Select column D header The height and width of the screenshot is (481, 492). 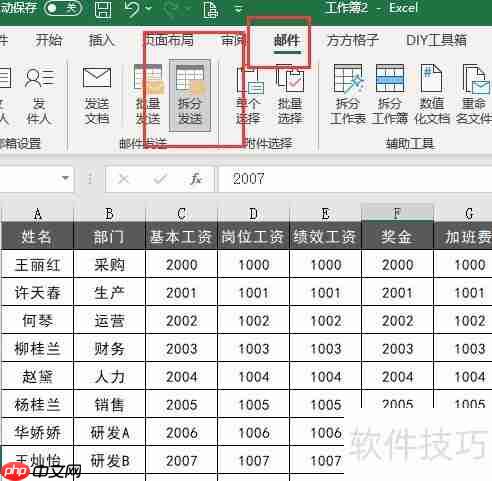click(253, 213)
